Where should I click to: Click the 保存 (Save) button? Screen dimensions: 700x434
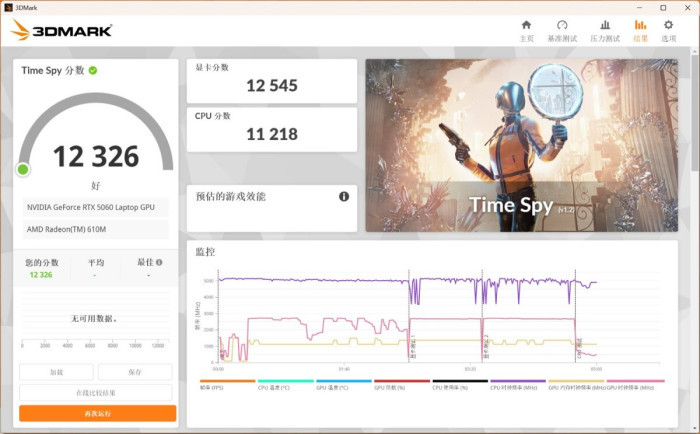[x=135, y=372]
